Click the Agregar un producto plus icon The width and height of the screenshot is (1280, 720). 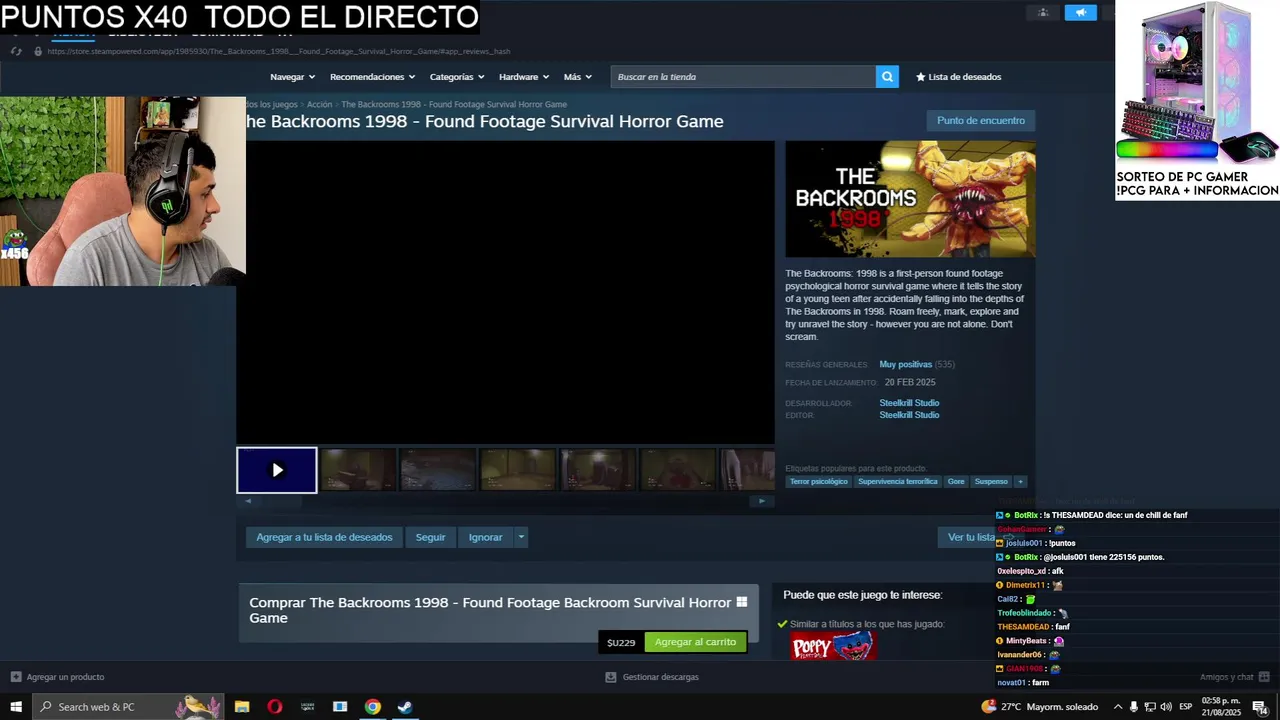[x=15, y=677]
